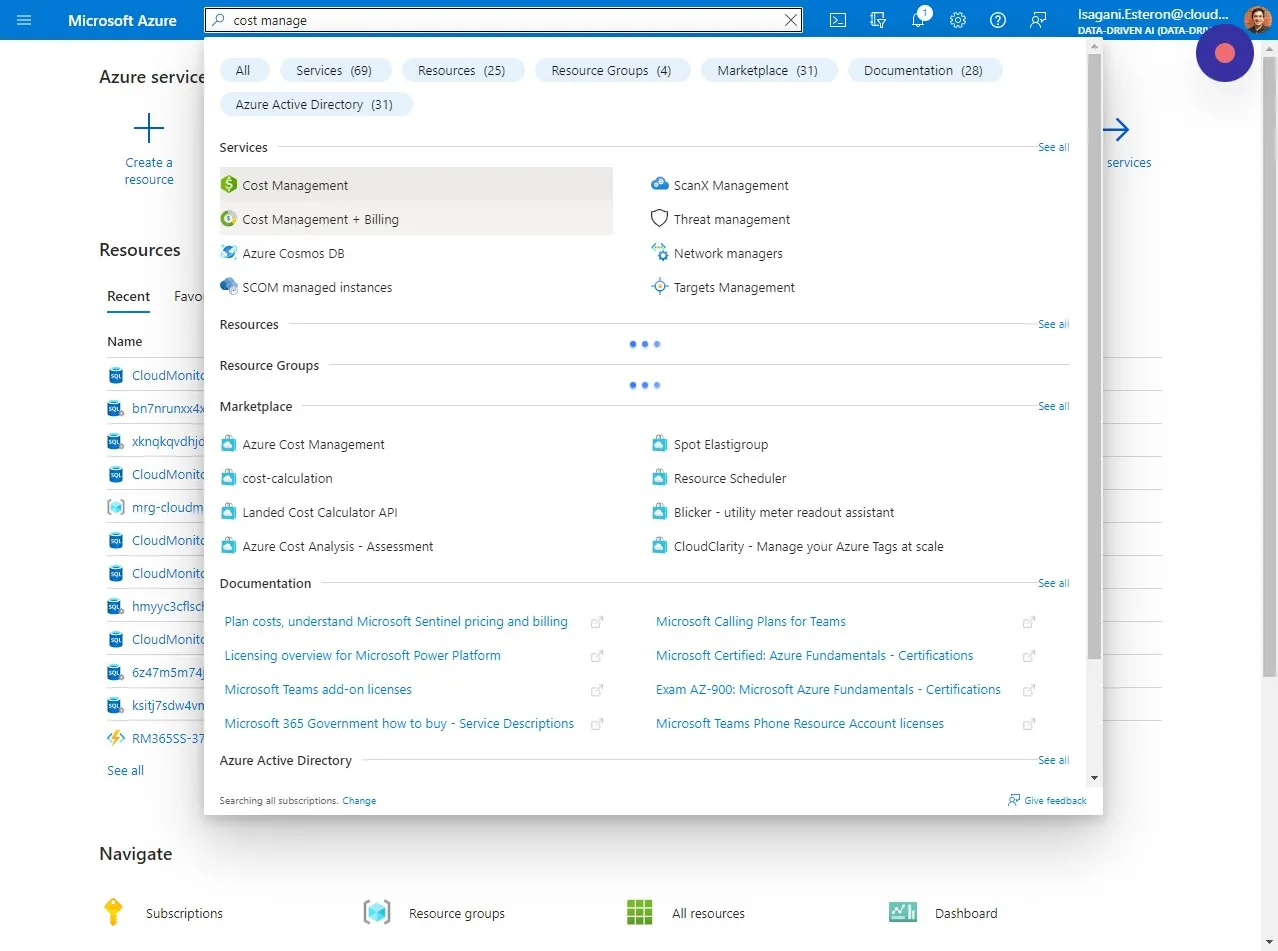Click the SCOM managed instances icon
Image resolution: width=1278 pixels, height=951 pixels.
[229, 287]
